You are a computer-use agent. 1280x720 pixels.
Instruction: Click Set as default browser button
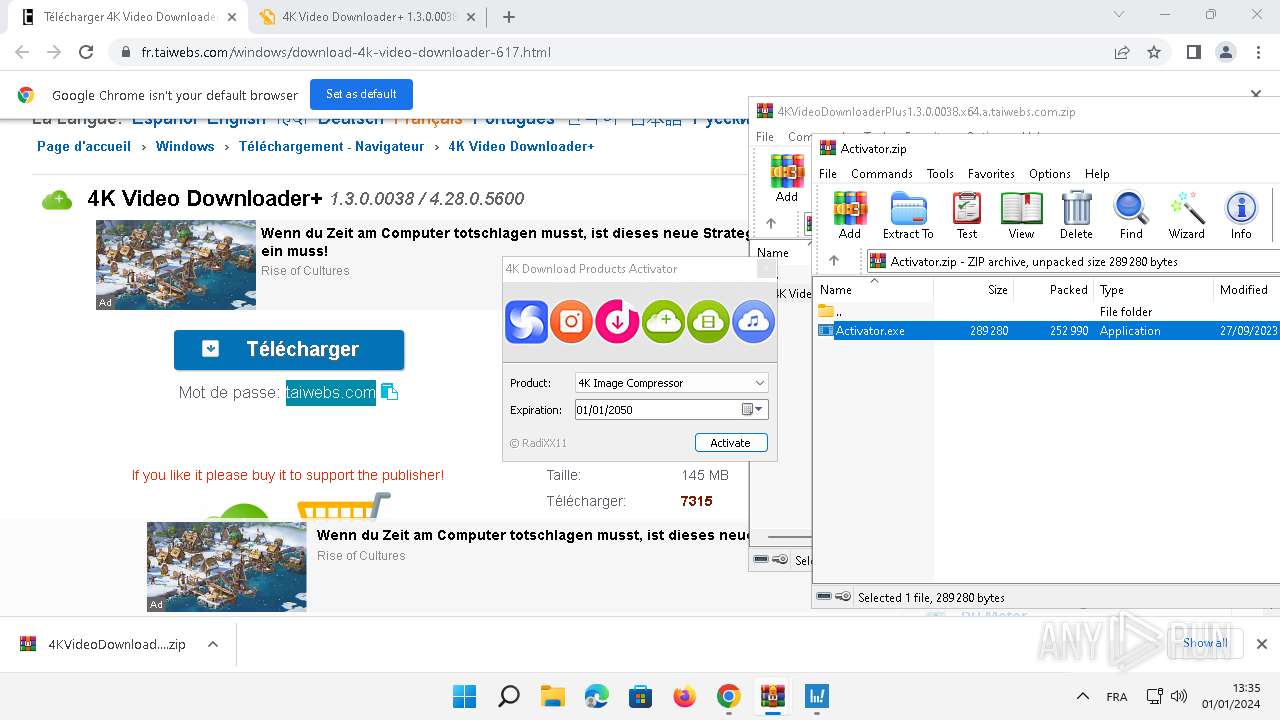click(361, 94)
